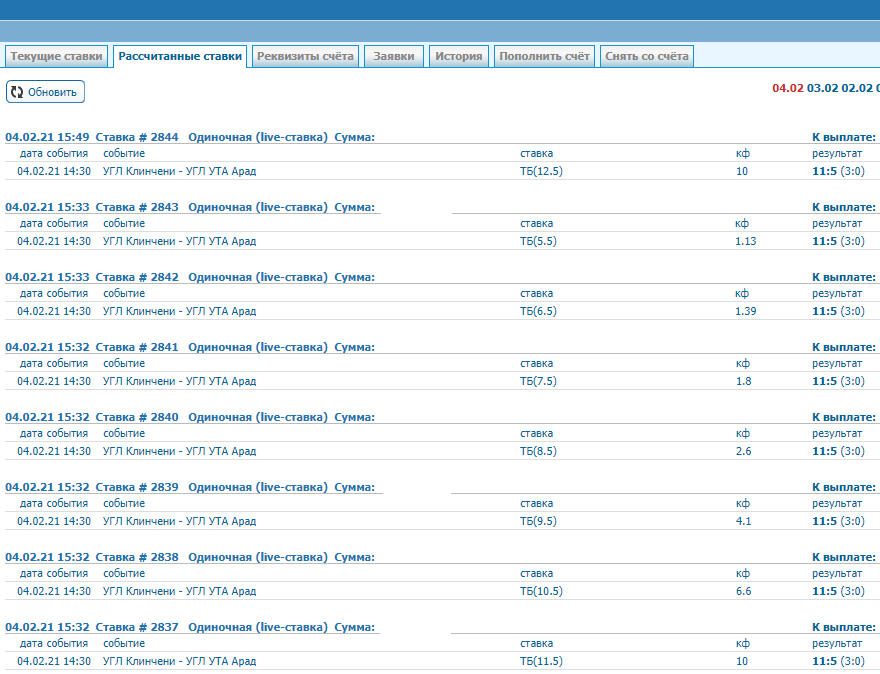Go to the История tab
The height and width of the screenshot is (674, 880).
coord(459,56)
